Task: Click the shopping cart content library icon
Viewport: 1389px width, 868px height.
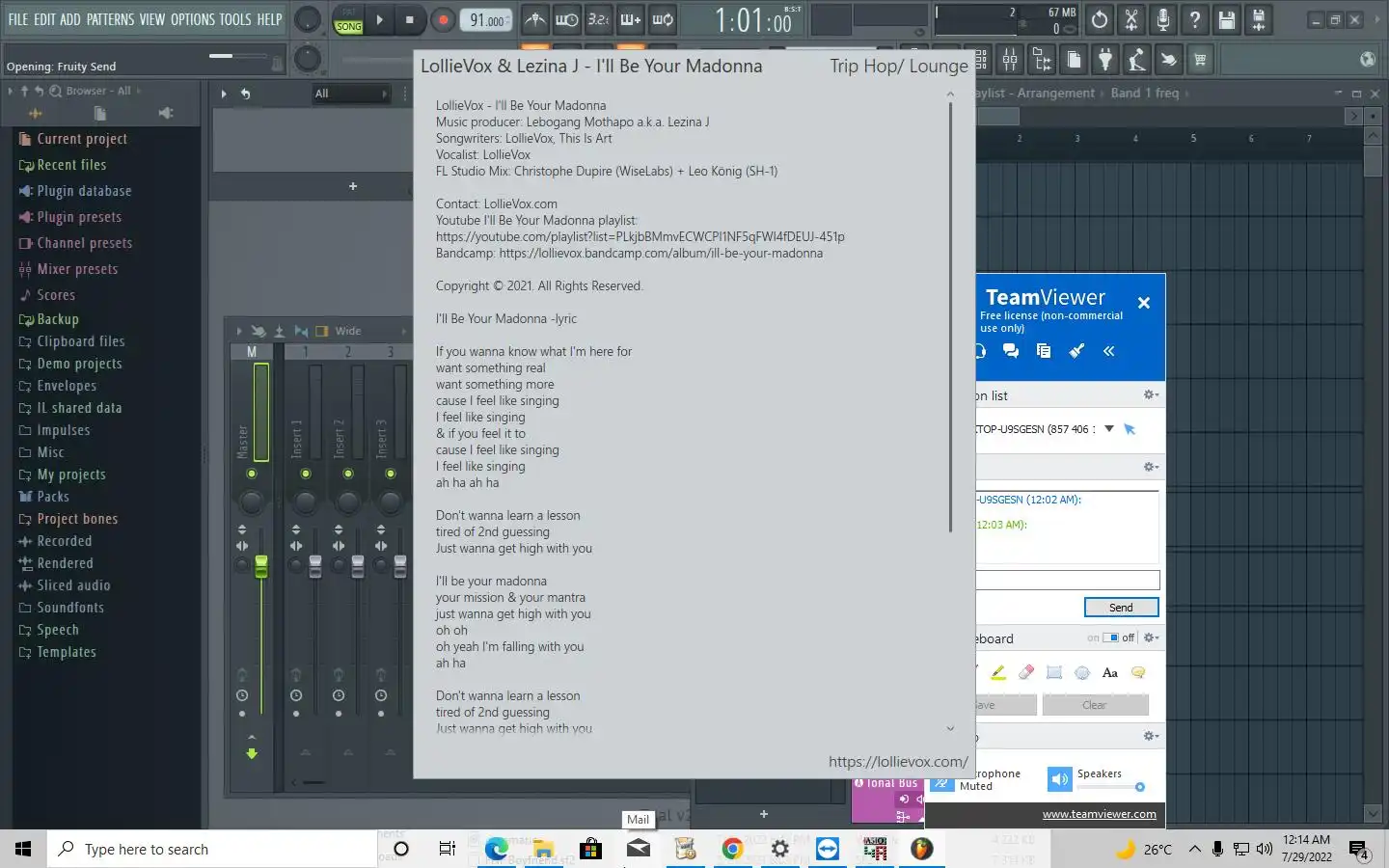Action: click(1200, 60)
